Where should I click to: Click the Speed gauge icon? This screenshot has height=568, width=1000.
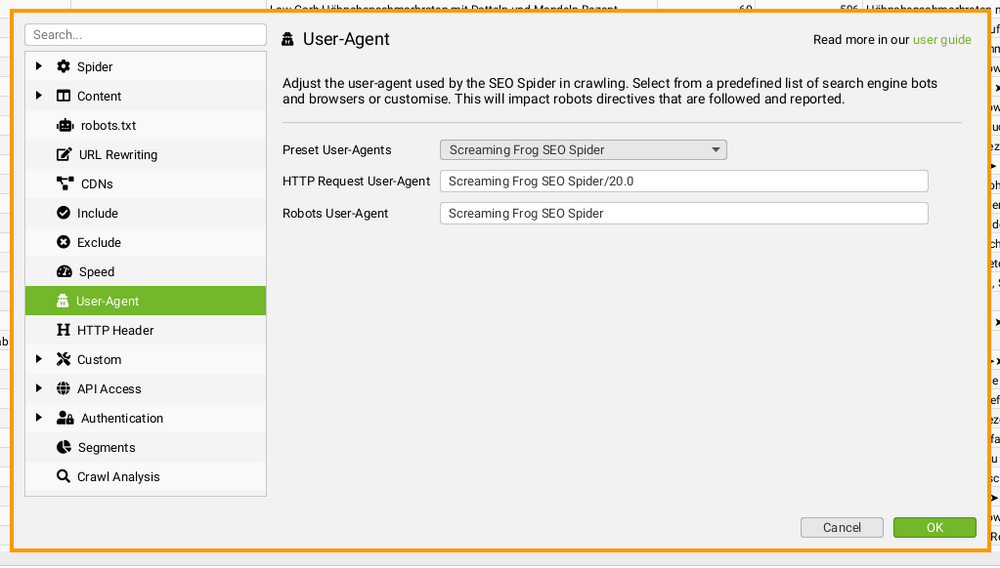point(64,272)
